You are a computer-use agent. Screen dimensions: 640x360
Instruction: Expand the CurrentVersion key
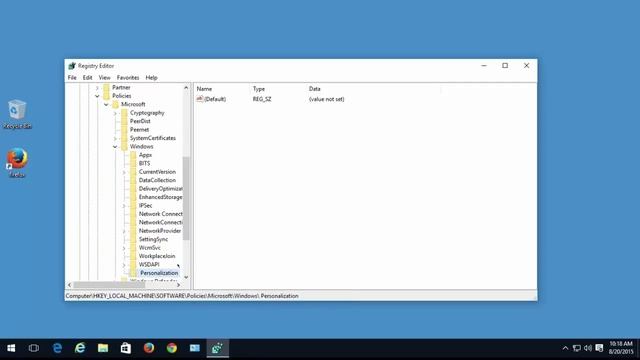click(x=124, y=172)
